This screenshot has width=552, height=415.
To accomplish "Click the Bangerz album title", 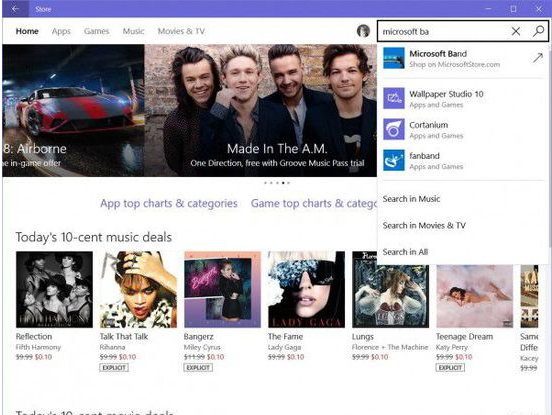I will 199,337.
